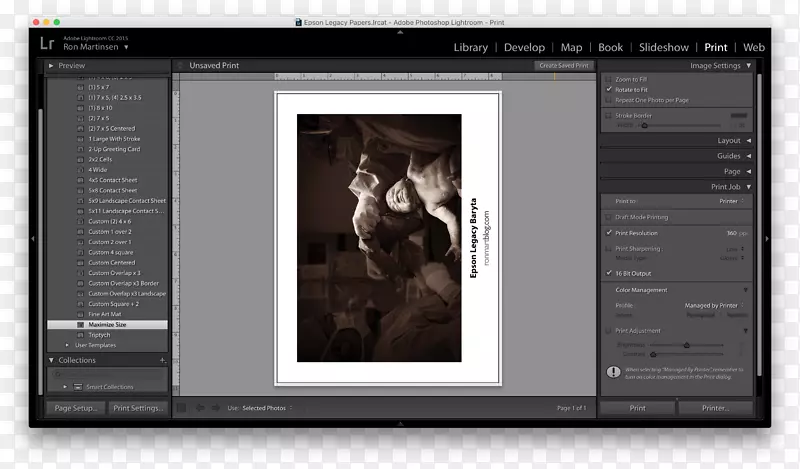Click the warning icon near Managed by Printer note
This screenshot has width=800, height=469.
pos(613,372)
